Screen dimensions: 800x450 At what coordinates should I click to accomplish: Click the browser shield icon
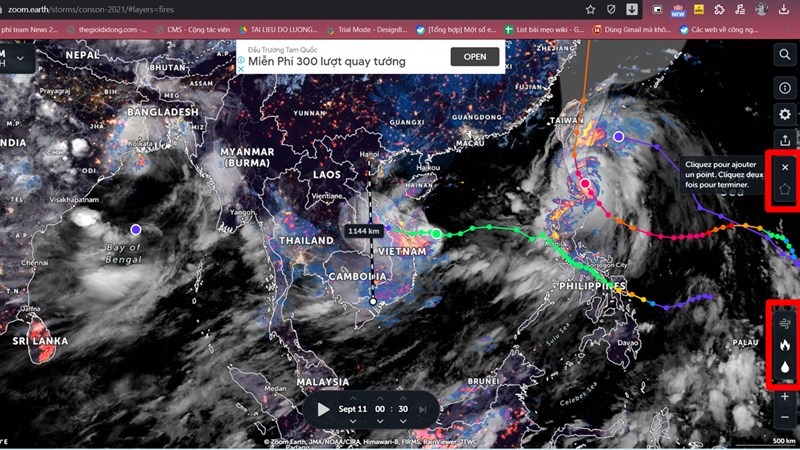point(611,9)
